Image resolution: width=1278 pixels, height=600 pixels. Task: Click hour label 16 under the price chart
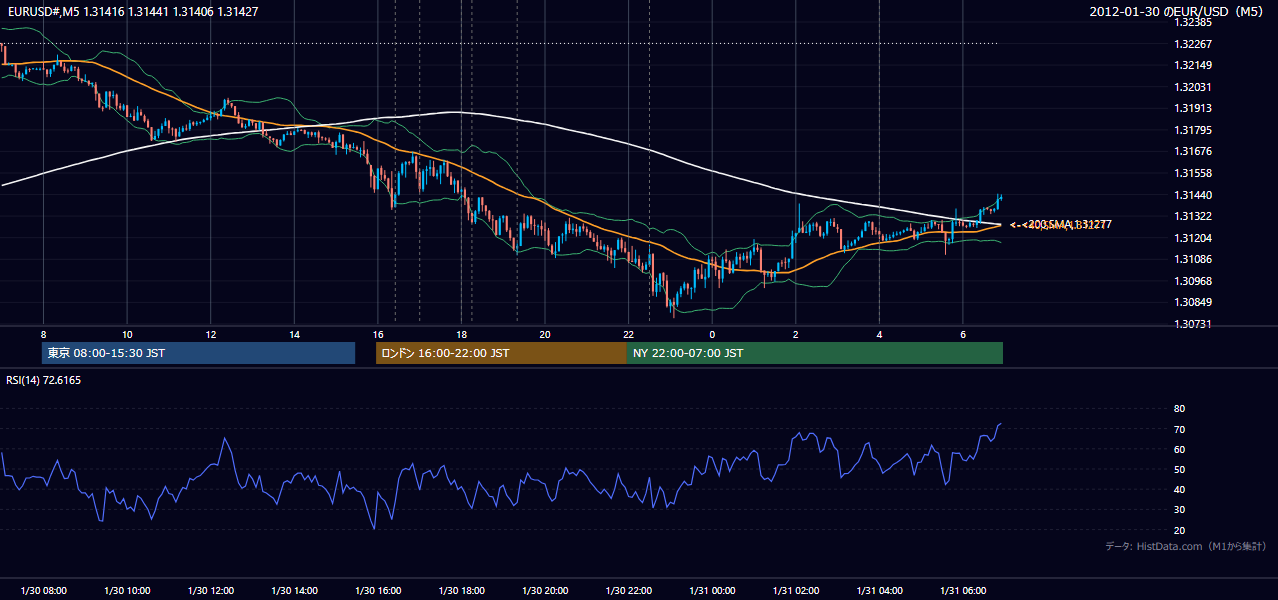point(378,334)
